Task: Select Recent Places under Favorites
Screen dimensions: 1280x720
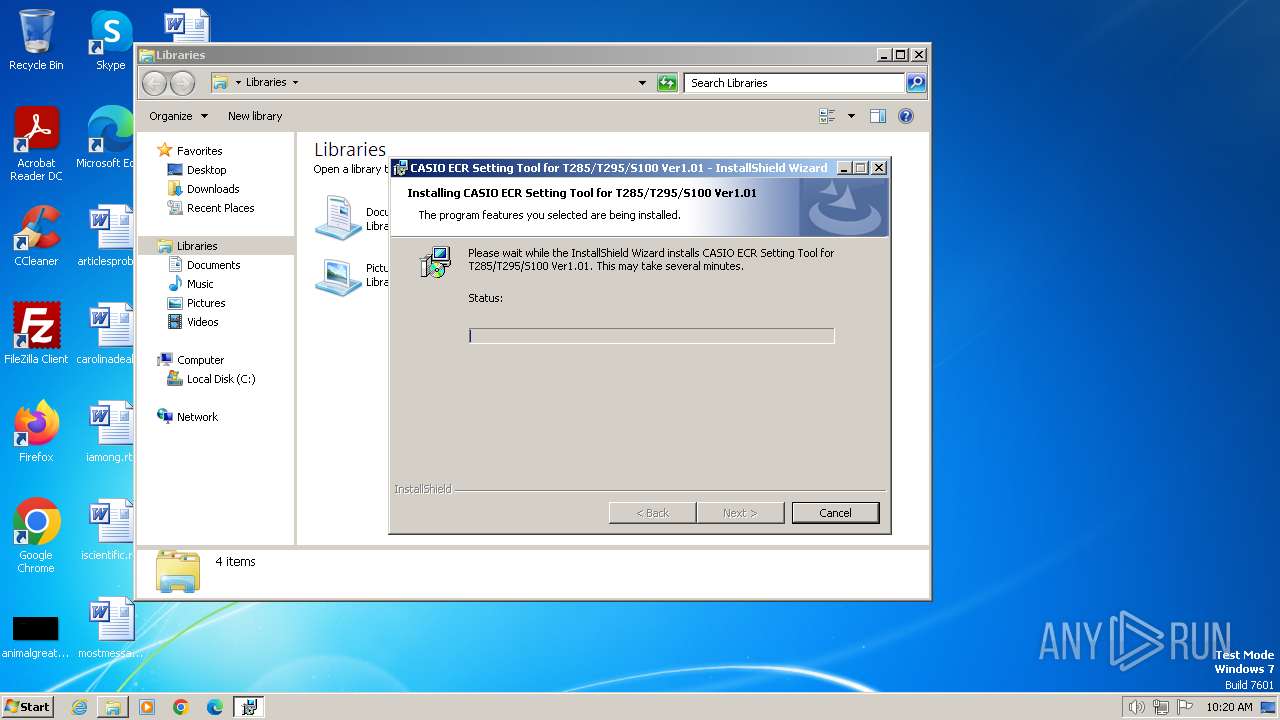Action: (x=220, y=208)
